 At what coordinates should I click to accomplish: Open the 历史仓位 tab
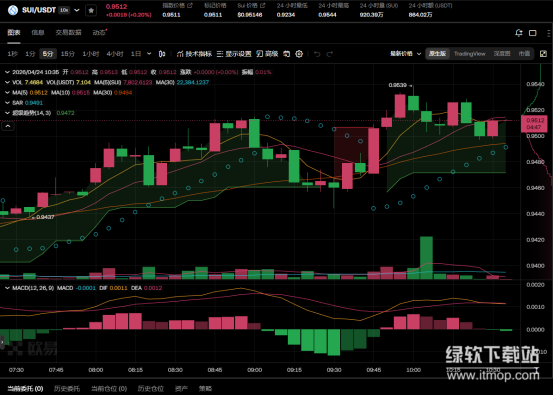coord(151,389)
